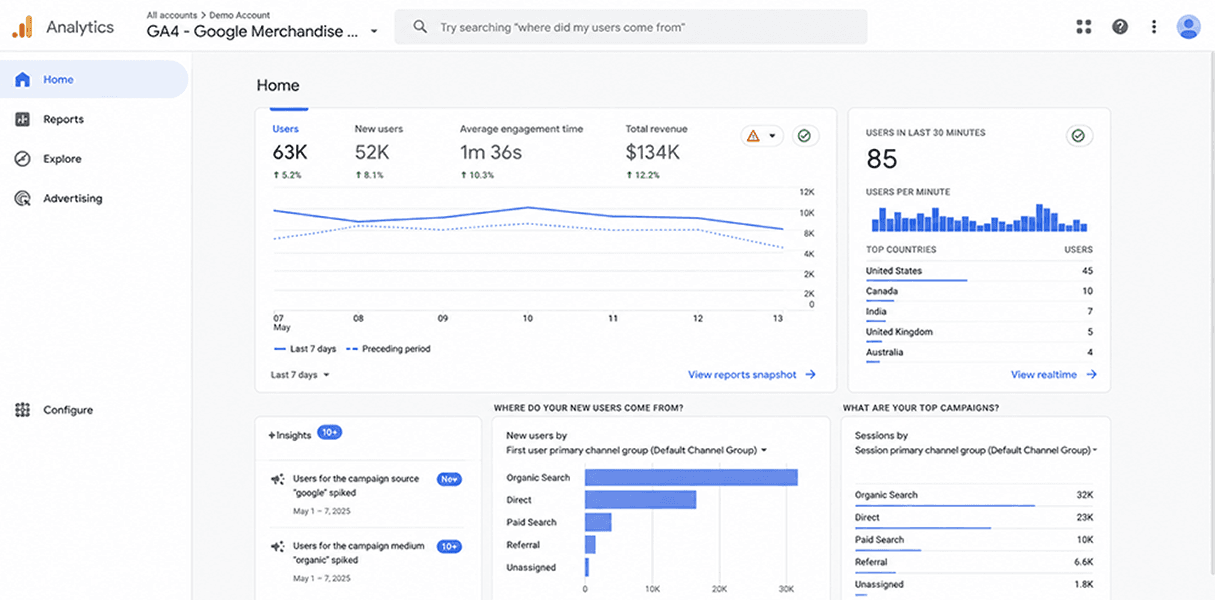Screen dimensions: 1215x600
Task: Expand the GA4 Google Merchandise property selector
Action: (x=263, y=31)
